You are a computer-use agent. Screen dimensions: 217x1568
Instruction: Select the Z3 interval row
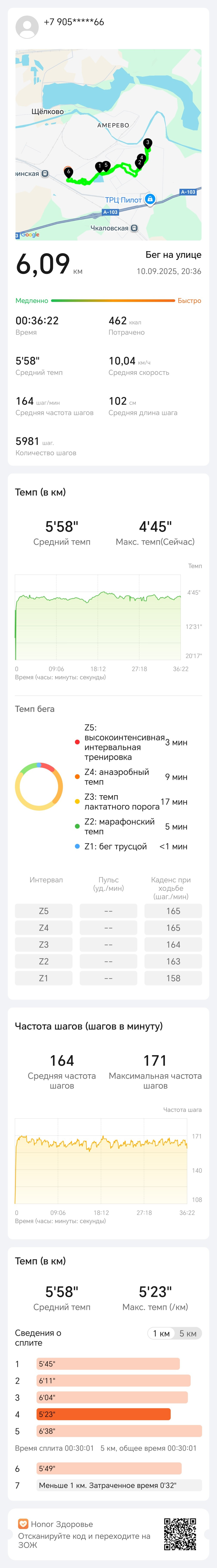point(108,944)
